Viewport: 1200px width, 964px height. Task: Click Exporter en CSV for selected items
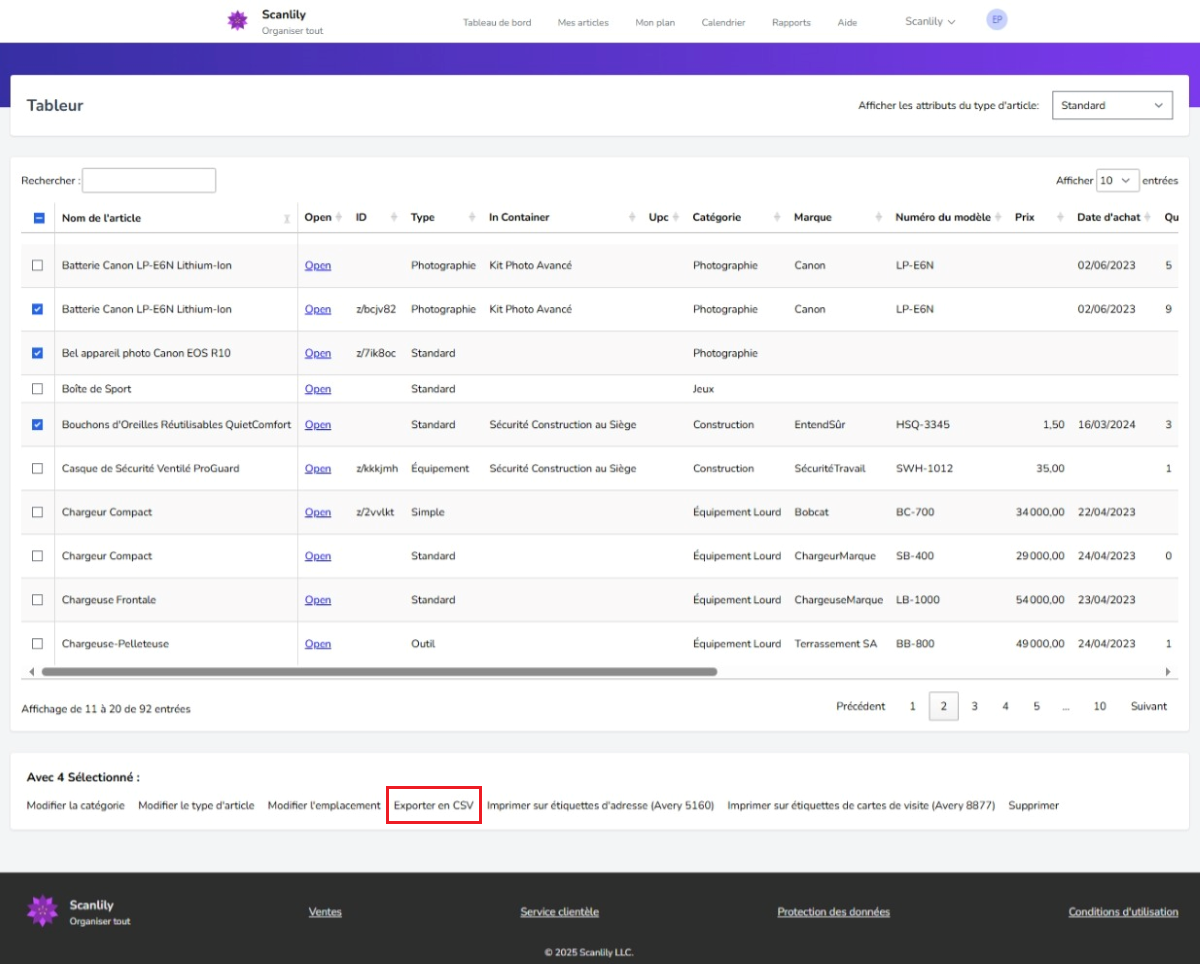coord(434,805)
